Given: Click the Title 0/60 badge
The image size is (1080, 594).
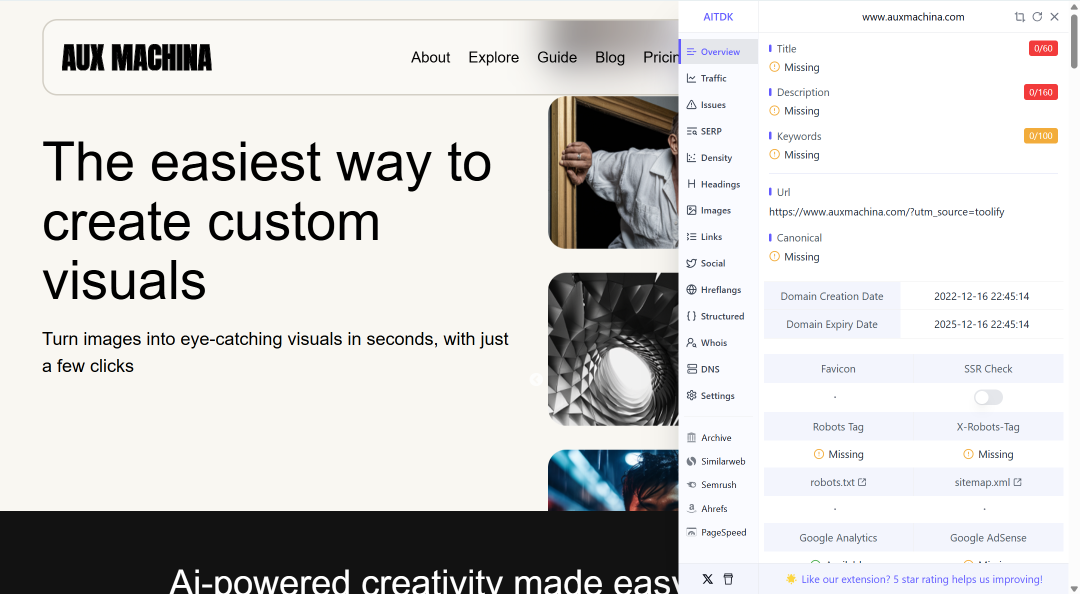Looking at the screenshot, I should coord(1043,48).
